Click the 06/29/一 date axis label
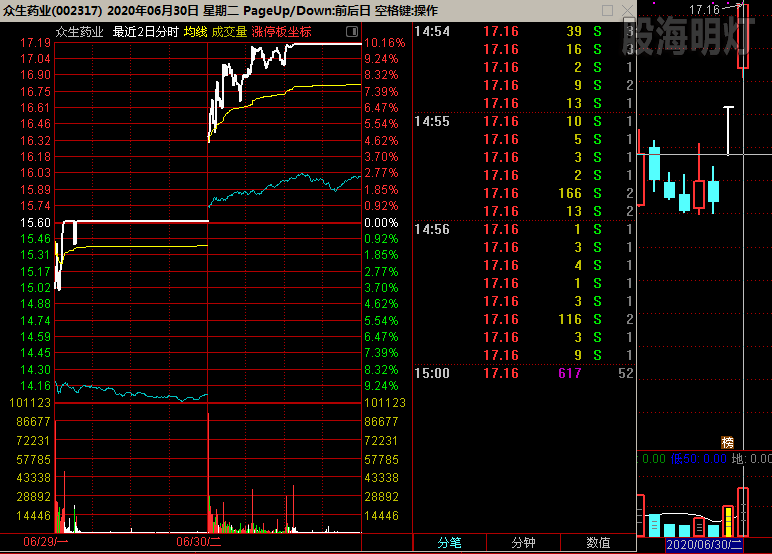 45,542
